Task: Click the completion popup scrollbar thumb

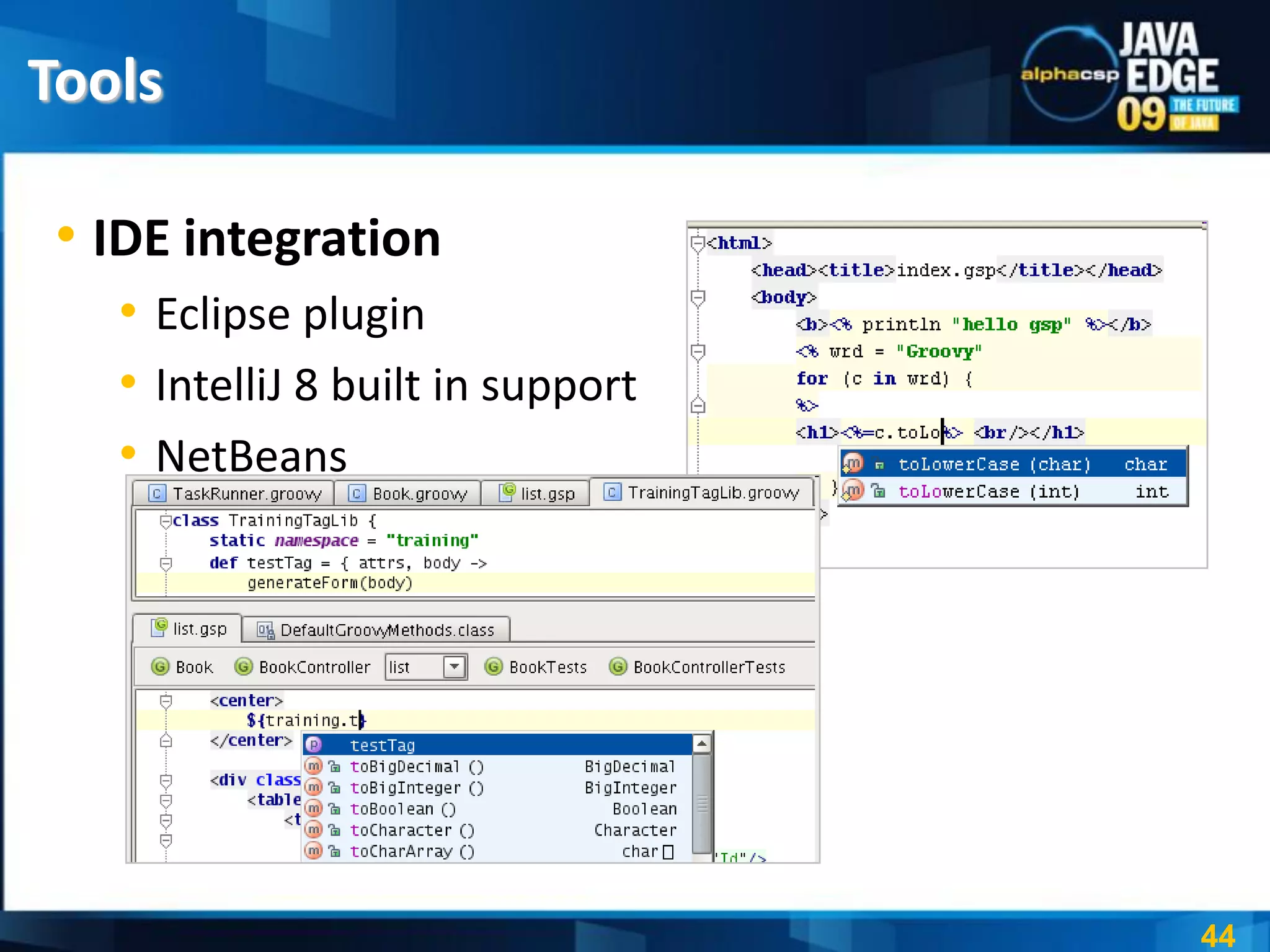Action: click(701, 803)
